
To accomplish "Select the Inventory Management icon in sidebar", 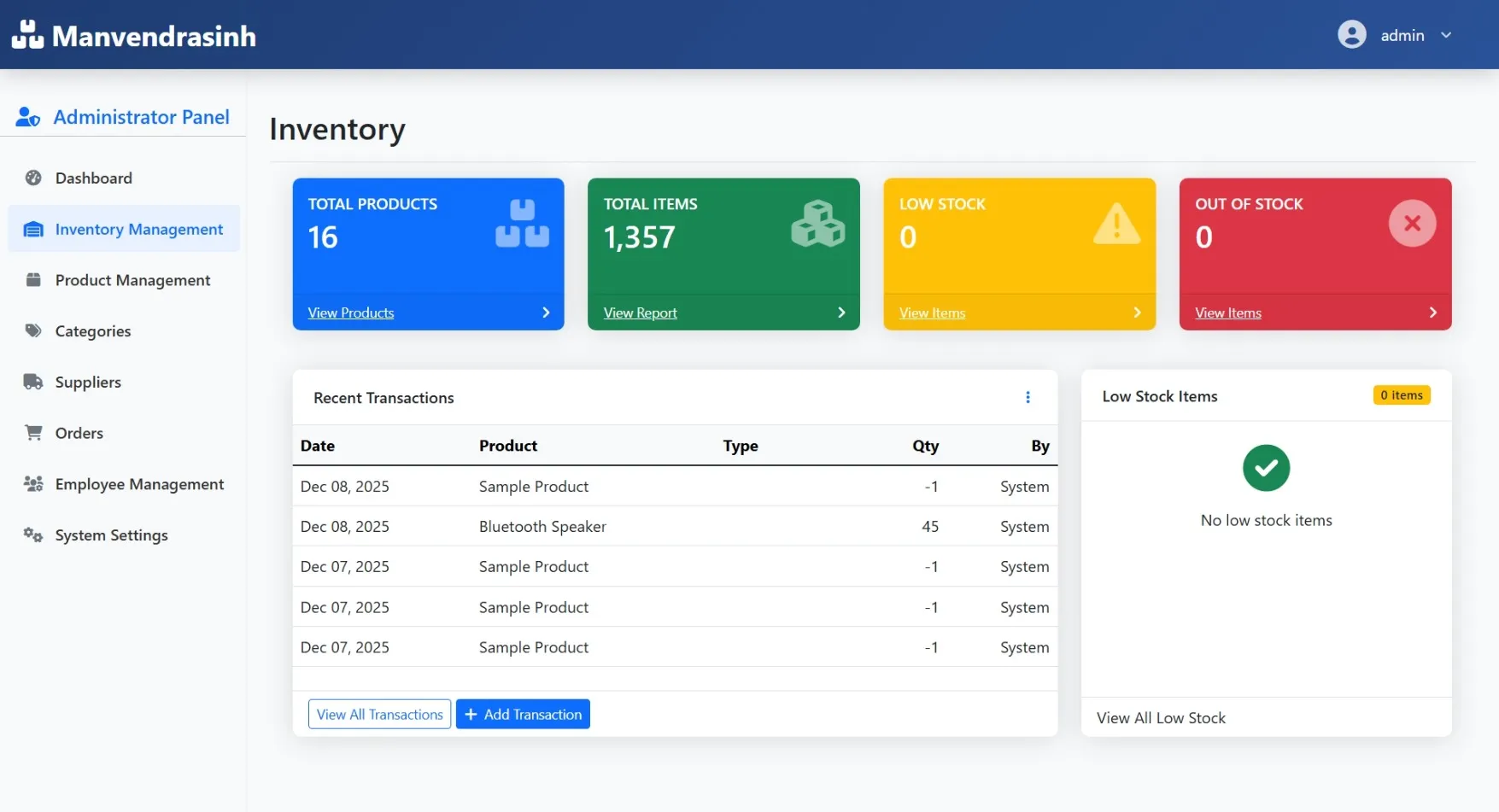I will pos(33,229).
